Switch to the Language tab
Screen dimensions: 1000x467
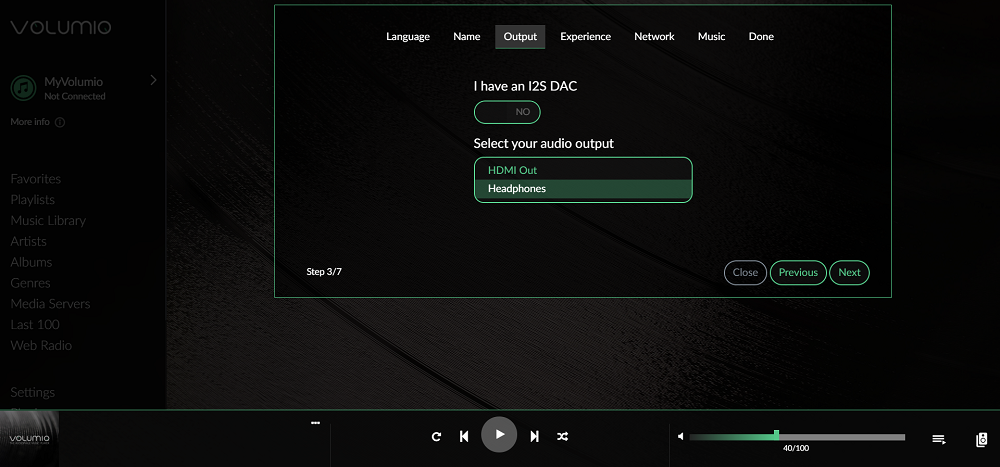point(408,36)
